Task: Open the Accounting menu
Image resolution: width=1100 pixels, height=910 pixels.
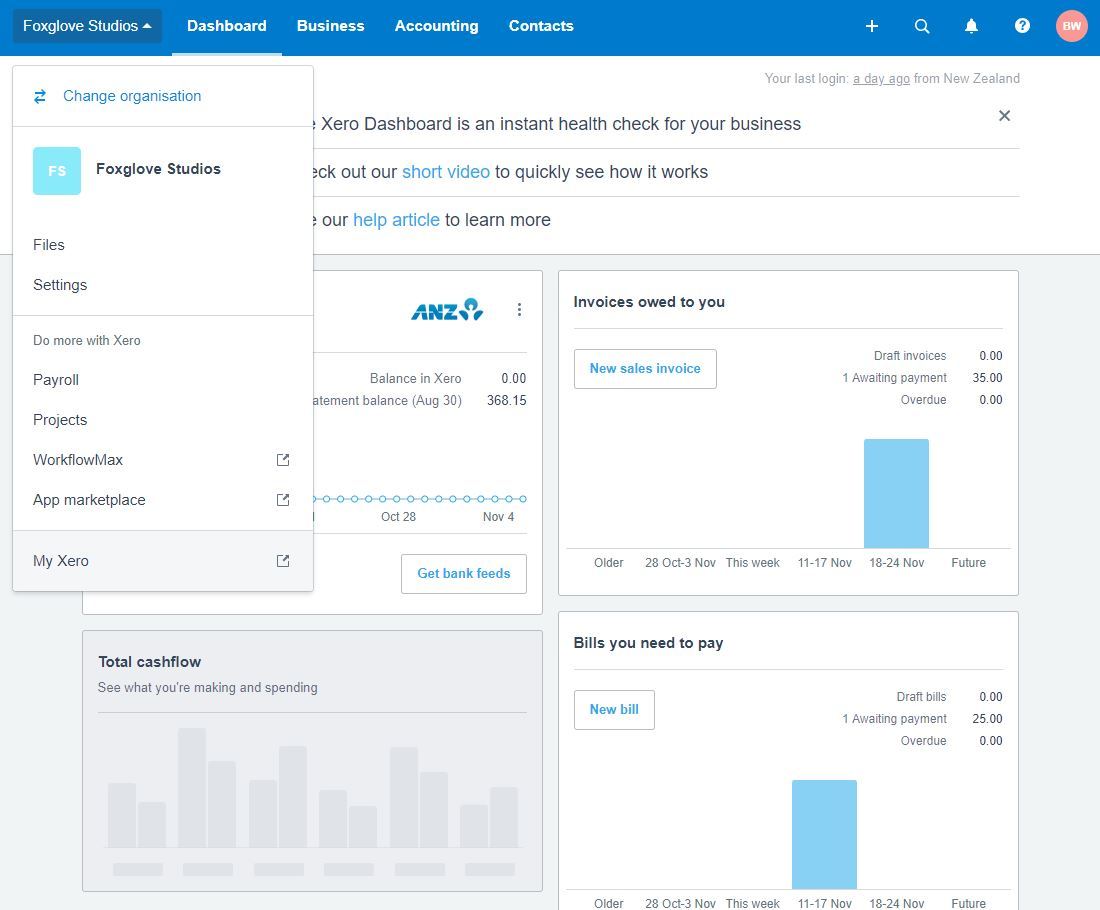Action: point(436,26)
